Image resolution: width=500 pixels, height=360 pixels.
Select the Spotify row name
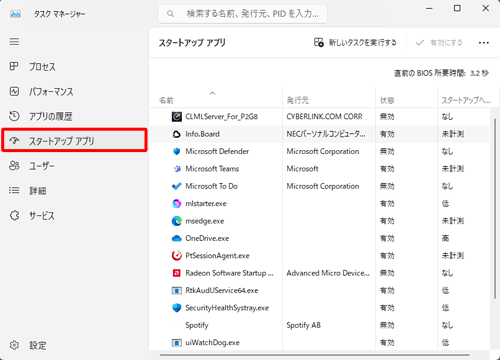tap(197, 325)
